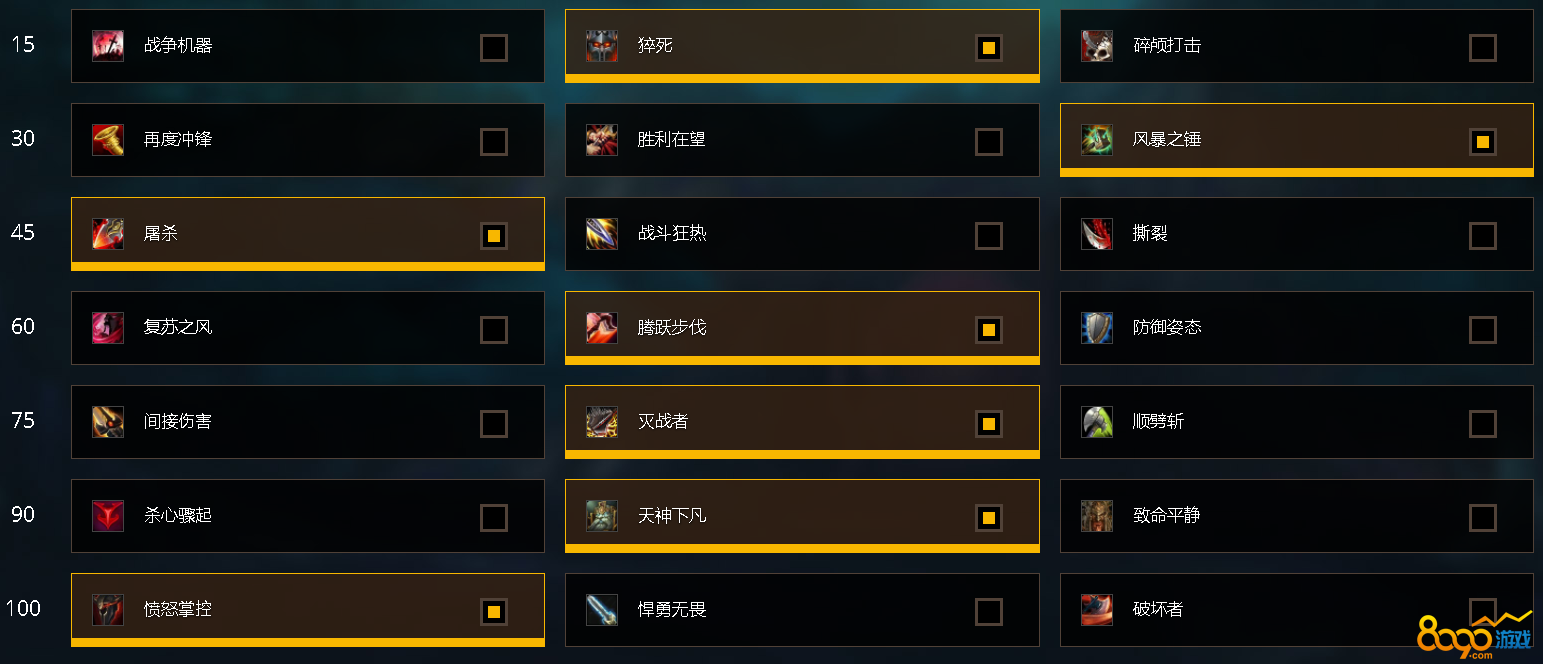The height and width of the screenshot is (664, 1543).
Task: Select the 胜利在望 talent row
Action: click(x=802, y=140)
